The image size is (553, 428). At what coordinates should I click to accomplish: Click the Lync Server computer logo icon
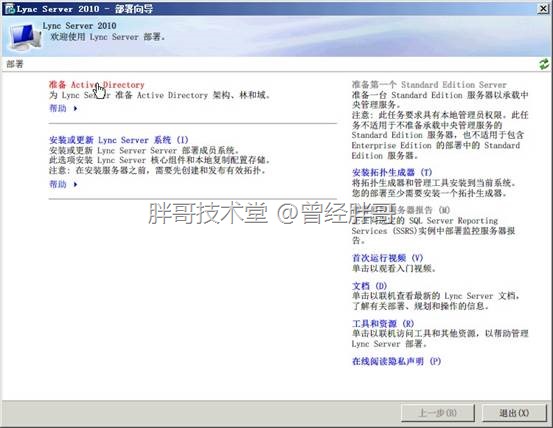25,37
